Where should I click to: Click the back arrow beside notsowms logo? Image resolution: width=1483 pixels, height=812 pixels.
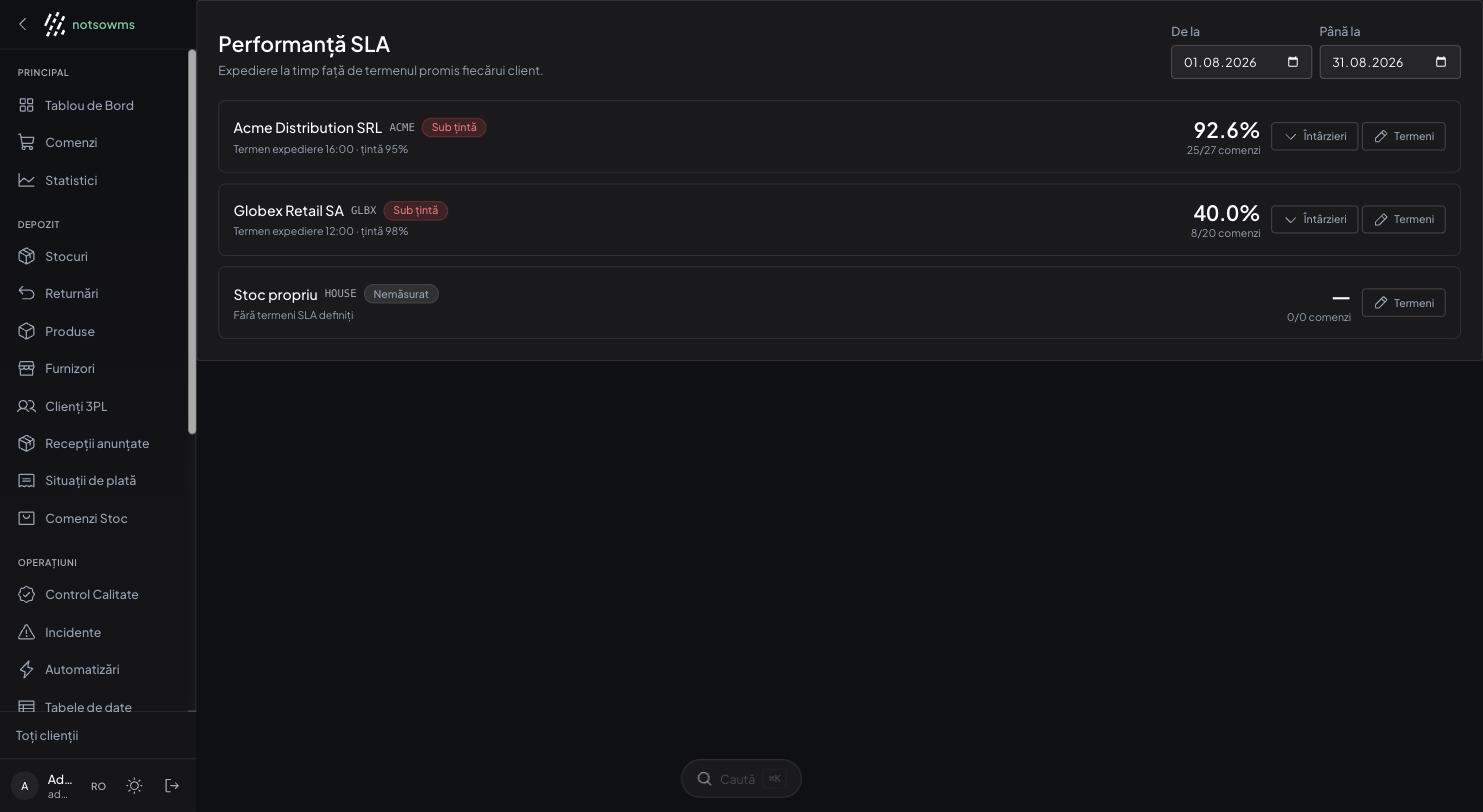[23, 24]
